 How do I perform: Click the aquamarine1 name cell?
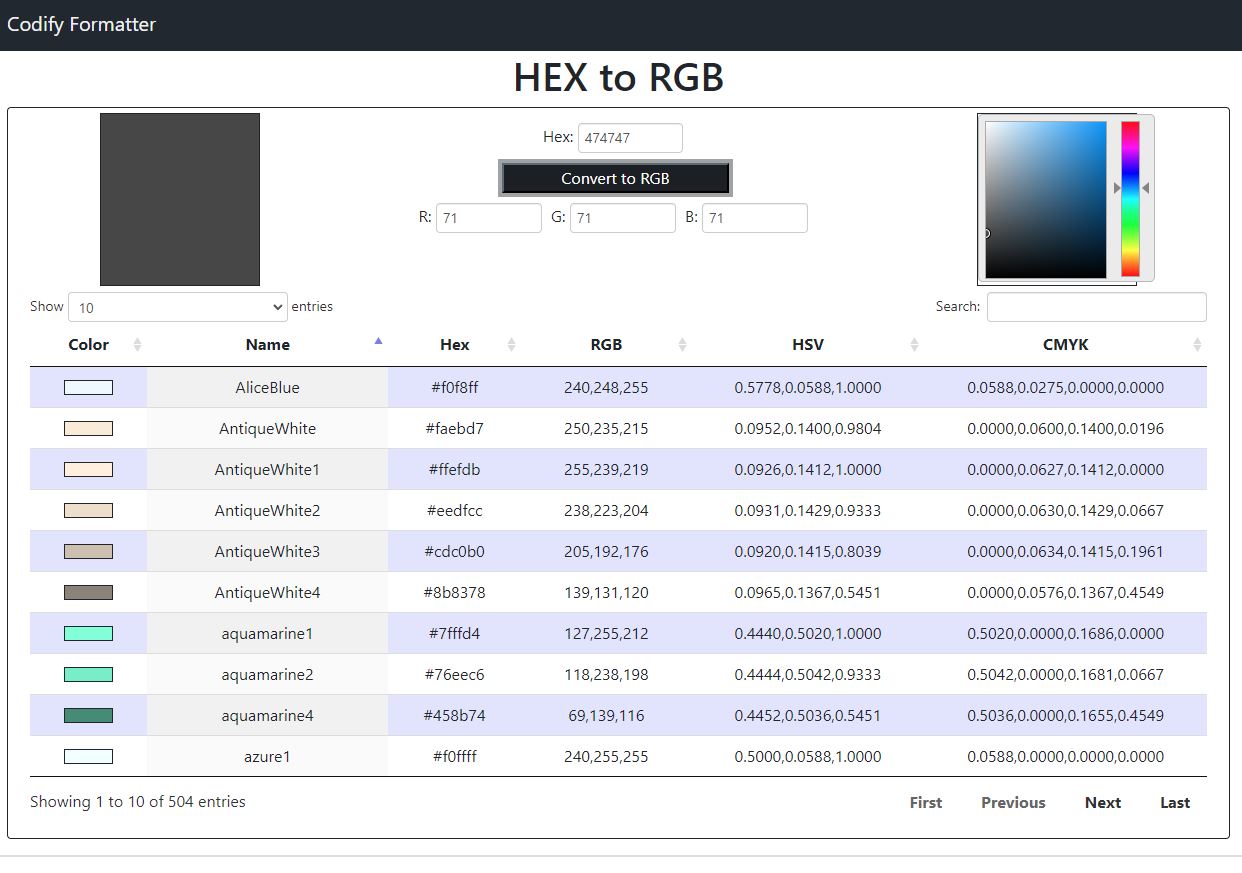267,634
